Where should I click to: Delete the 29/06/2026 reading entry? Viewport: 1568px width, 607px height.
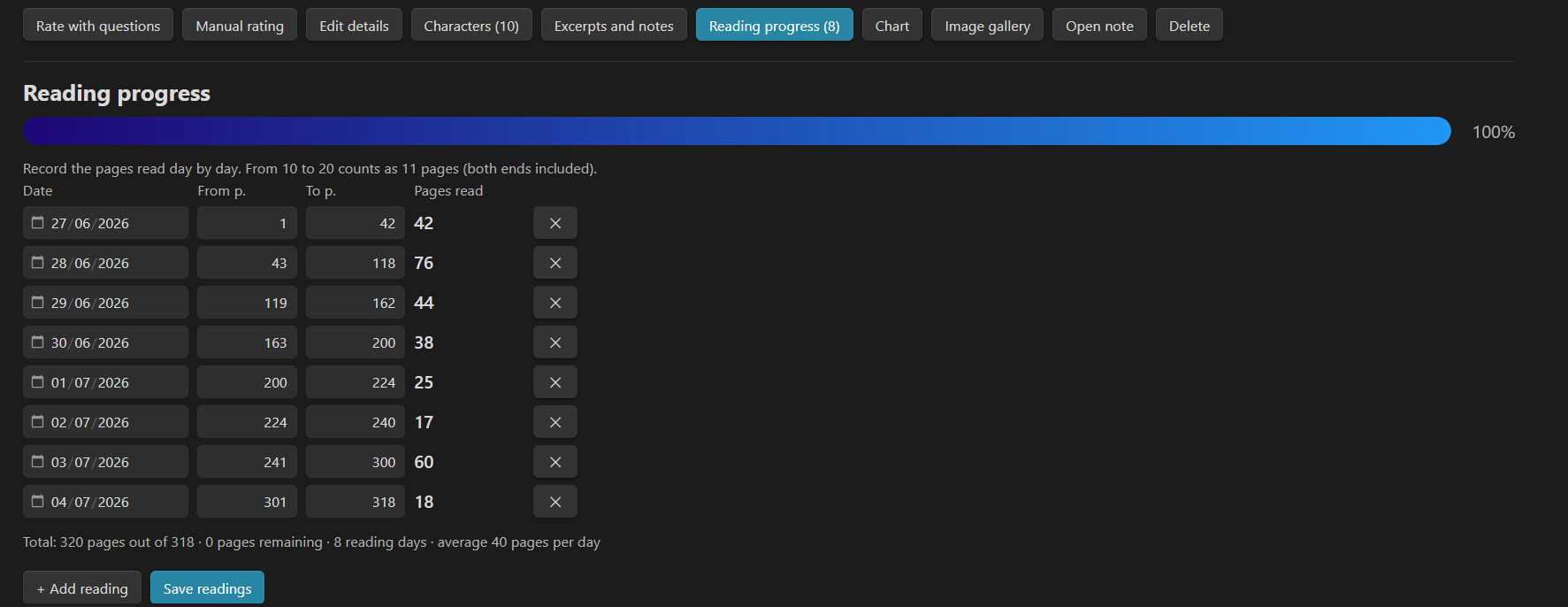click(555, 303)
